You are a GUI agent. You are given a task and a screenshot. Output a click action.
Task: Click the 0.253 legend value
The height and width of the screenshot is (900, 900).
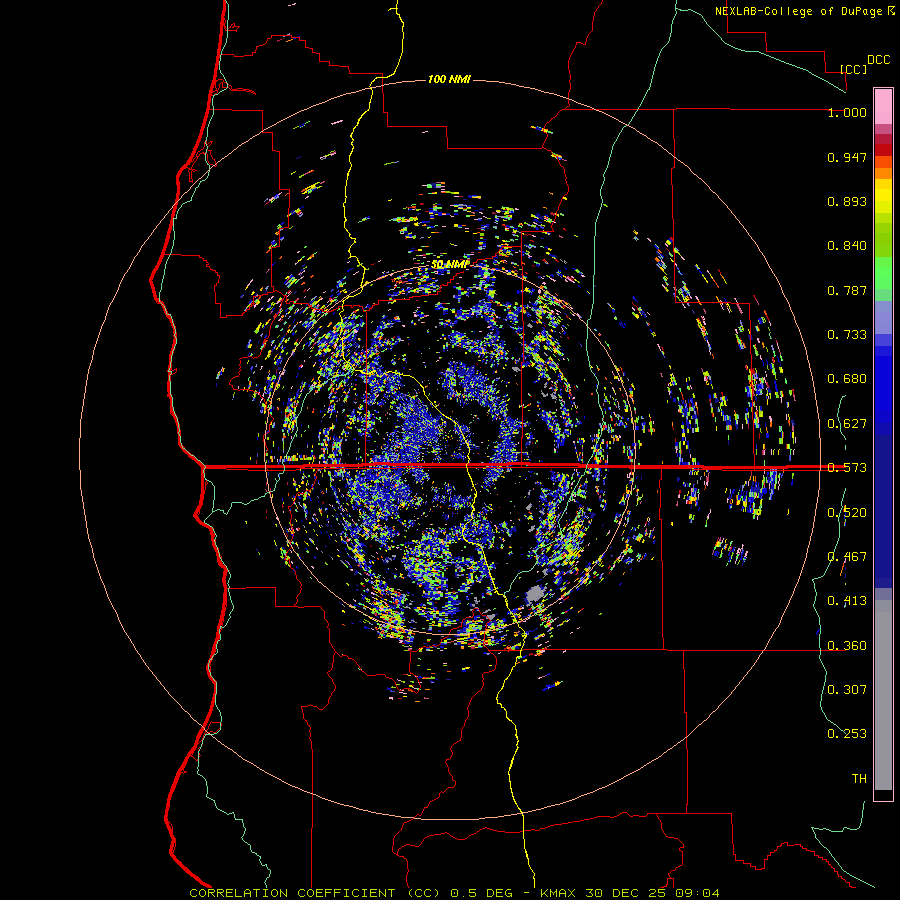click(847, 734)
